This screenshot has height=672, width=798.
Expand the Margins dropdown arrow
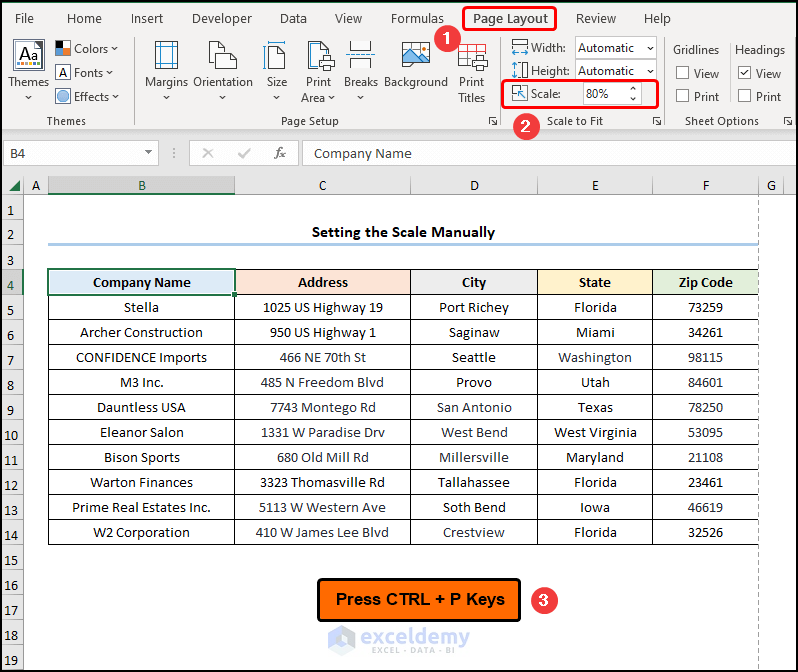tap(166, 97)
